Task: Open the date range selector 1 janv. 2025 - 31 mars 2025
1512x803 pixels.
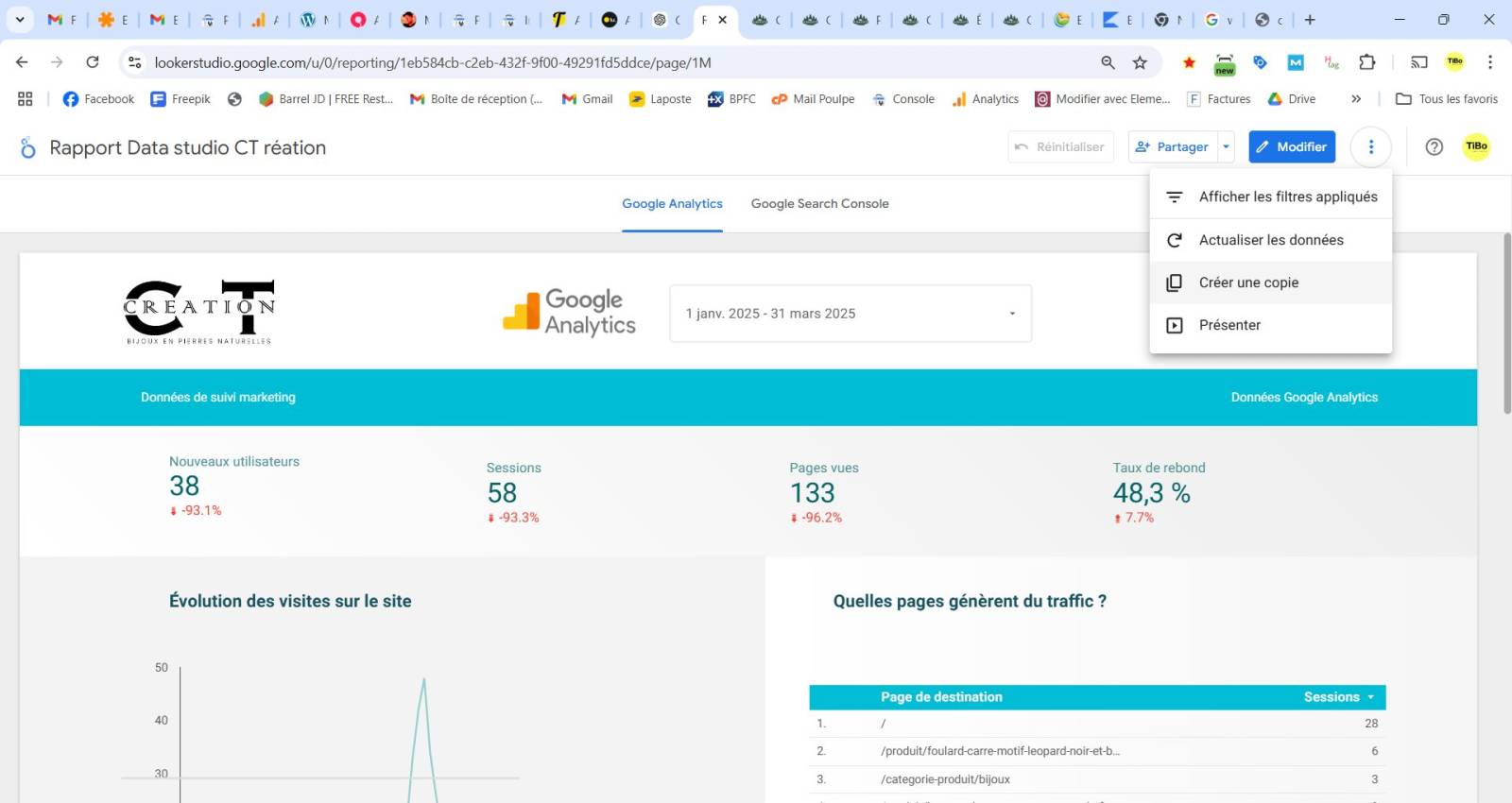Action: (x=850, y=314)
